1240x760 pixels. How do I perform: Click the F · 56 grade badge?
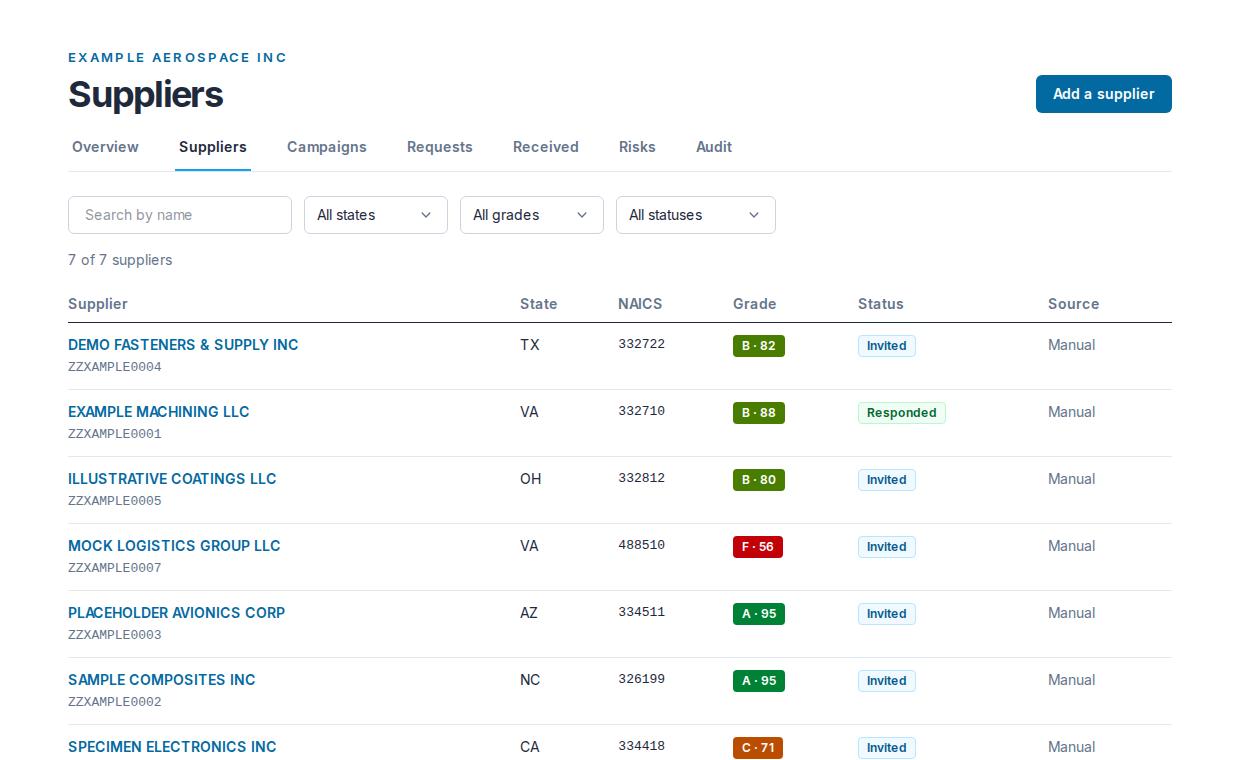coord(758,547)
